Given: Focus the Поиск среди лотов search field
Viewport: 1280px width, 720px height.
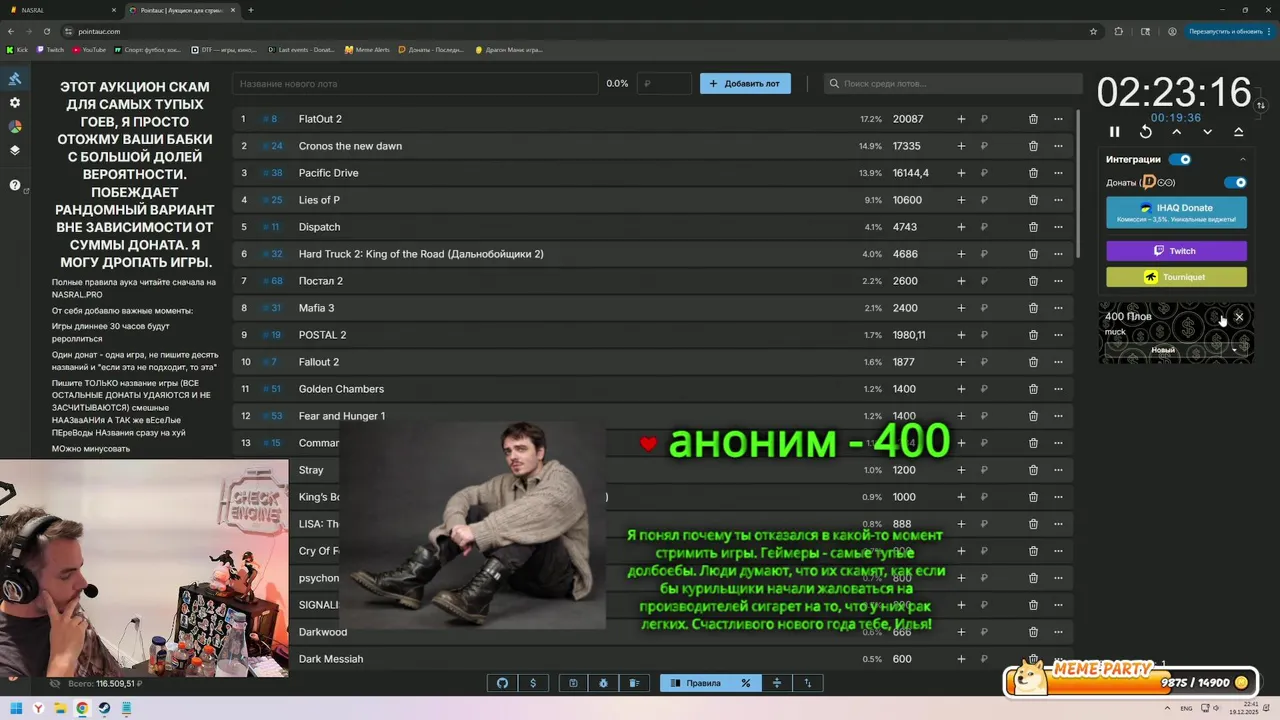Looking at the screenshot, I should 953,84.
